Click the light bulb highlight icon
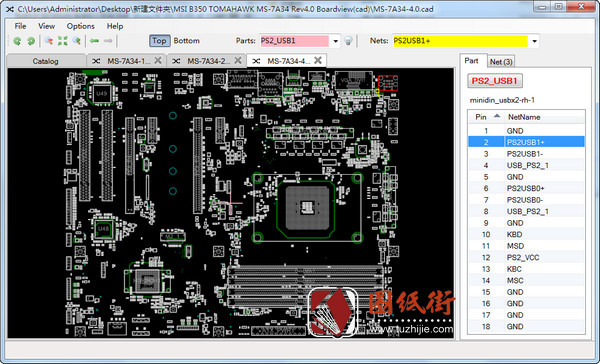600x364 pixels. [x=348, y=41]
